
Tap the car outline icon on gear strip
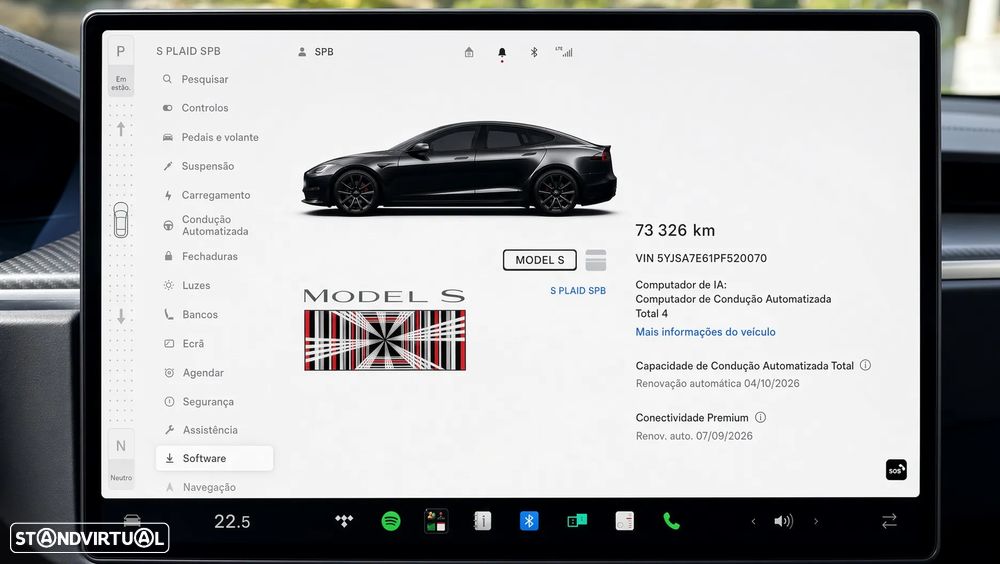coord(121,220)
